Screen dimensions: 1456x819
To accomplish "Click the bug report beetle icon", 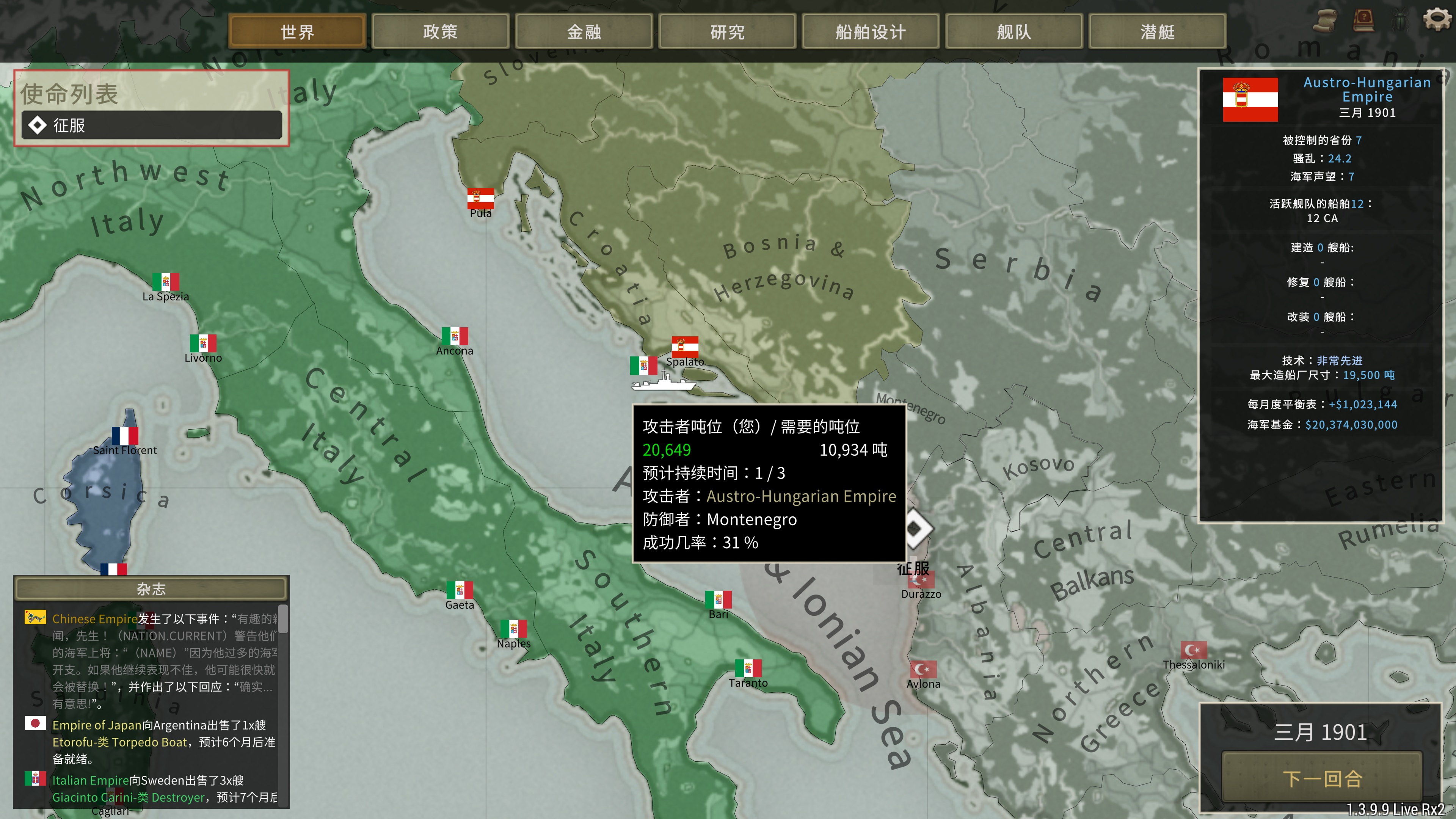I will 1400,21.
